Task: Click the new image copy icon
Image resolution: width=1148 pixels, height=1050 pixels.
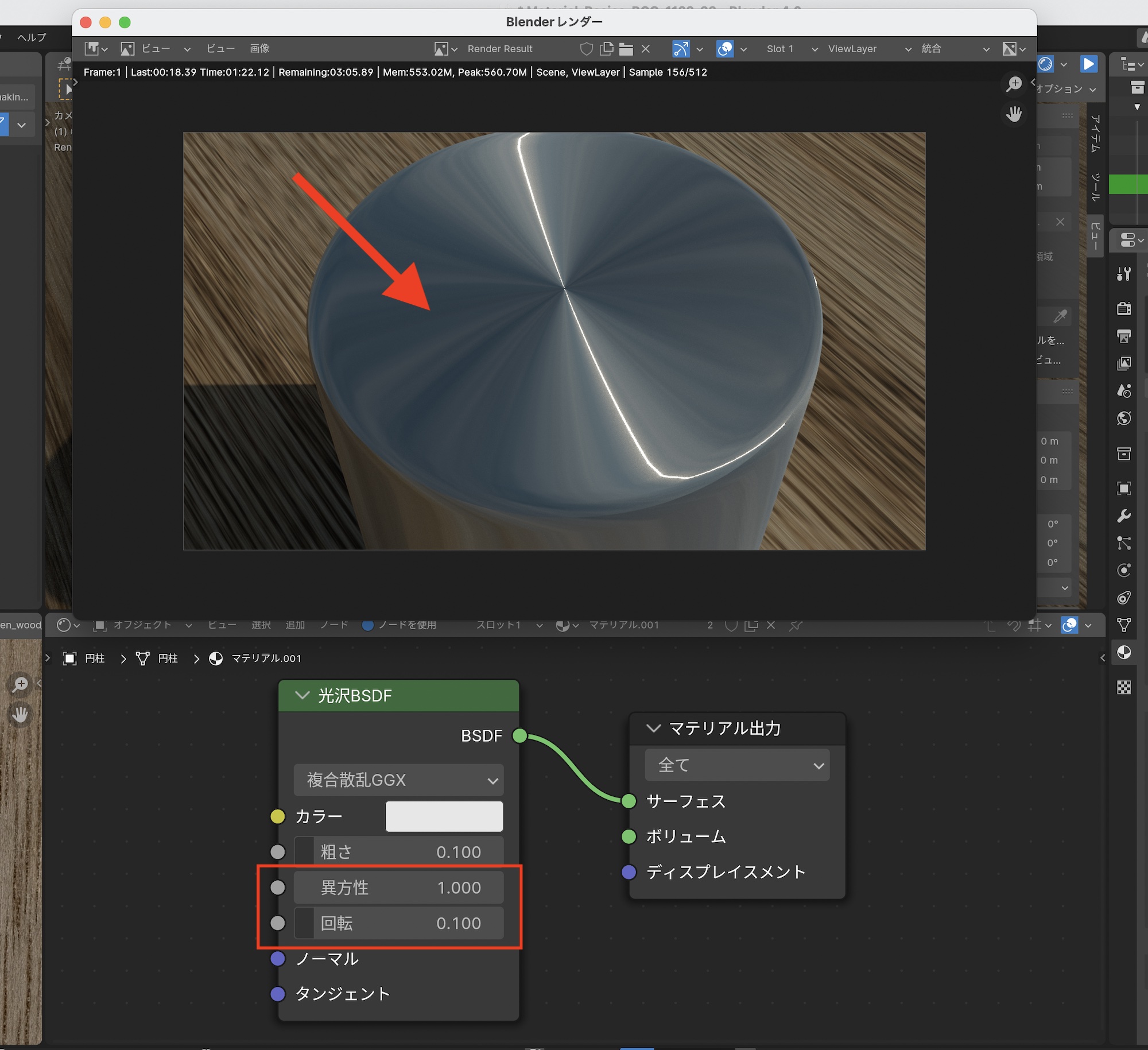Action: 606,49
